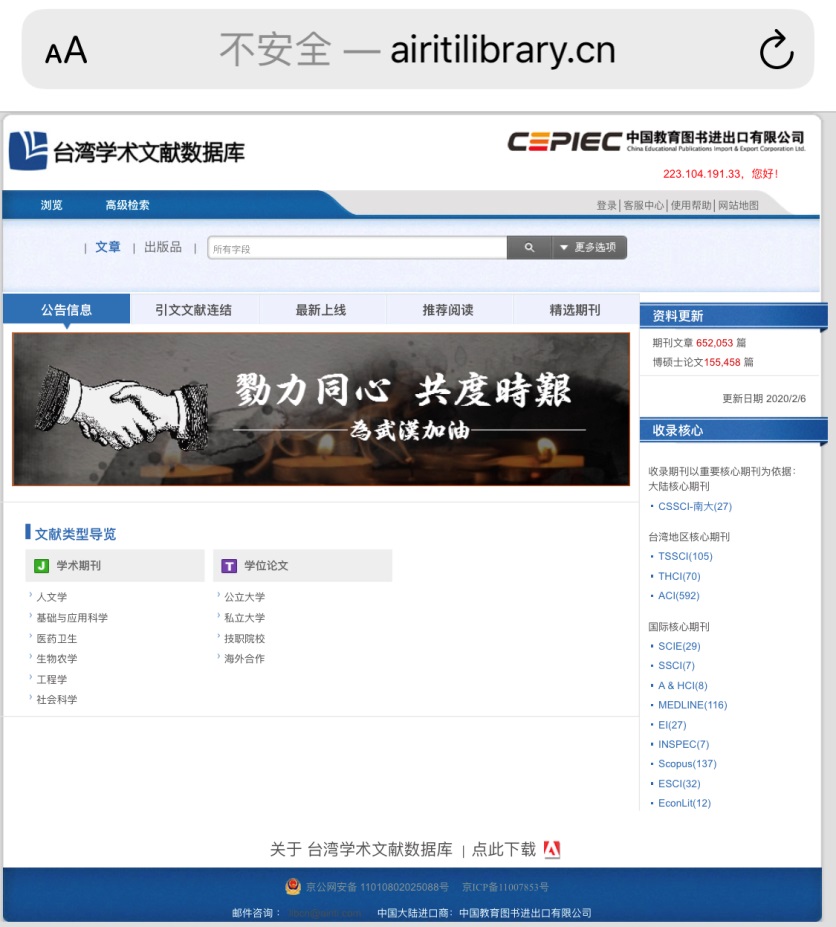Image resolution: width=836 pixels, height=927 pixels.
Task: Switch to the 引文文献连结 tab
Action: pos(193,309)
